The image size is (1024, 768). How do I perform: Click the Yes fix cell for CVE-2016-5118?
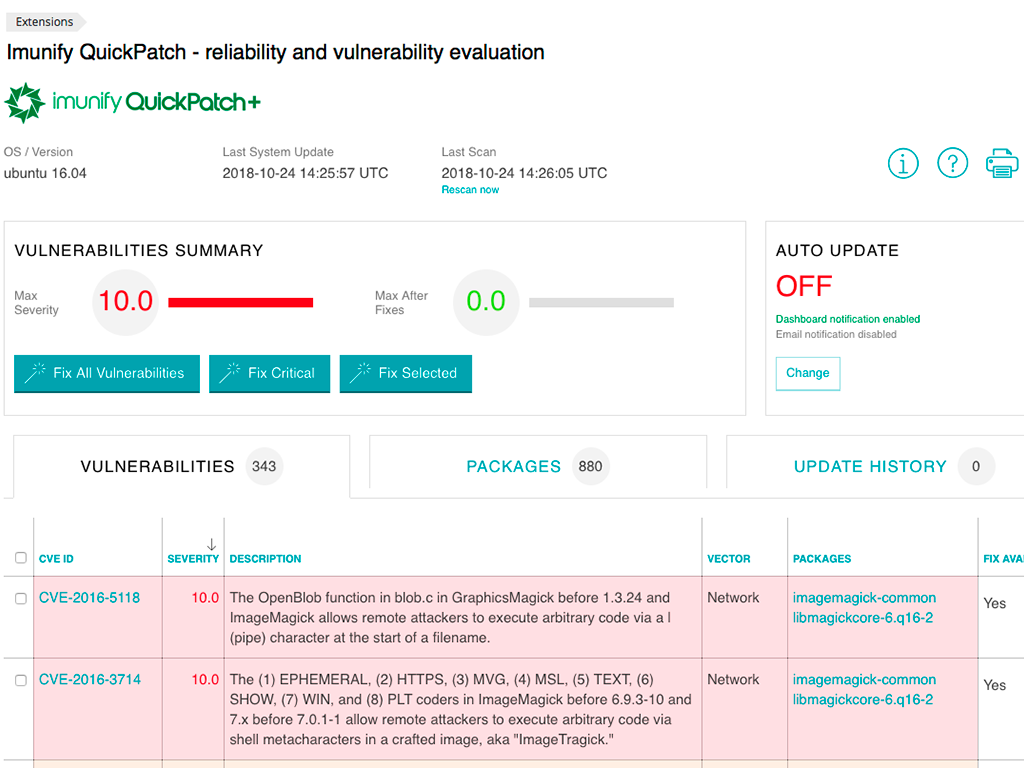995,603
